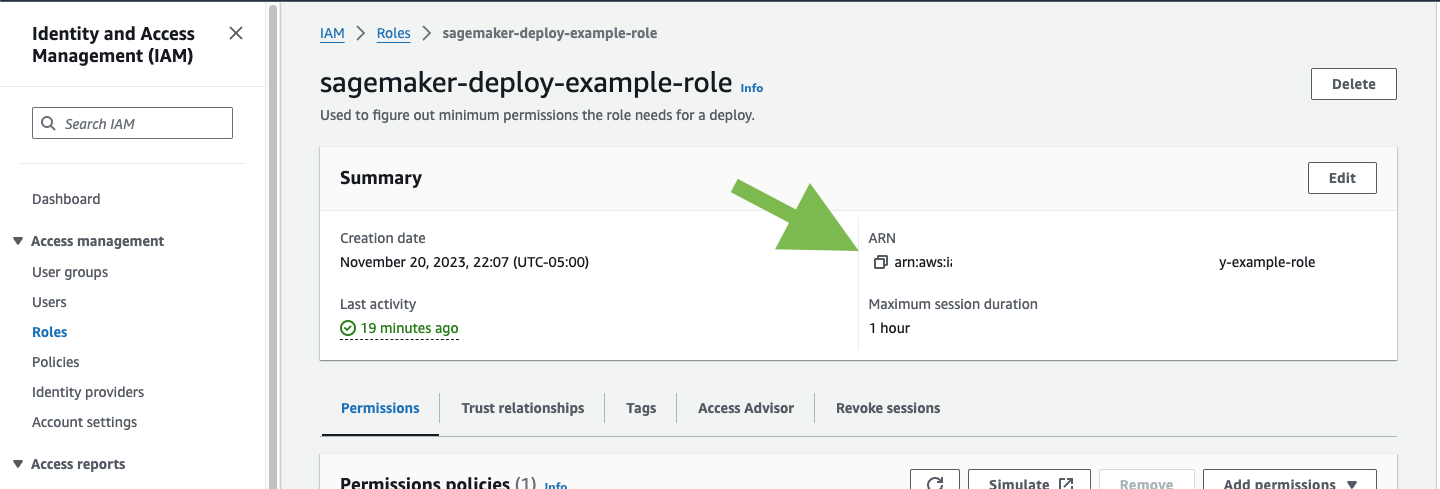The image size is (1440, 489).
Task: Click the sidebar vertical scrollbar
Action: 272,245
